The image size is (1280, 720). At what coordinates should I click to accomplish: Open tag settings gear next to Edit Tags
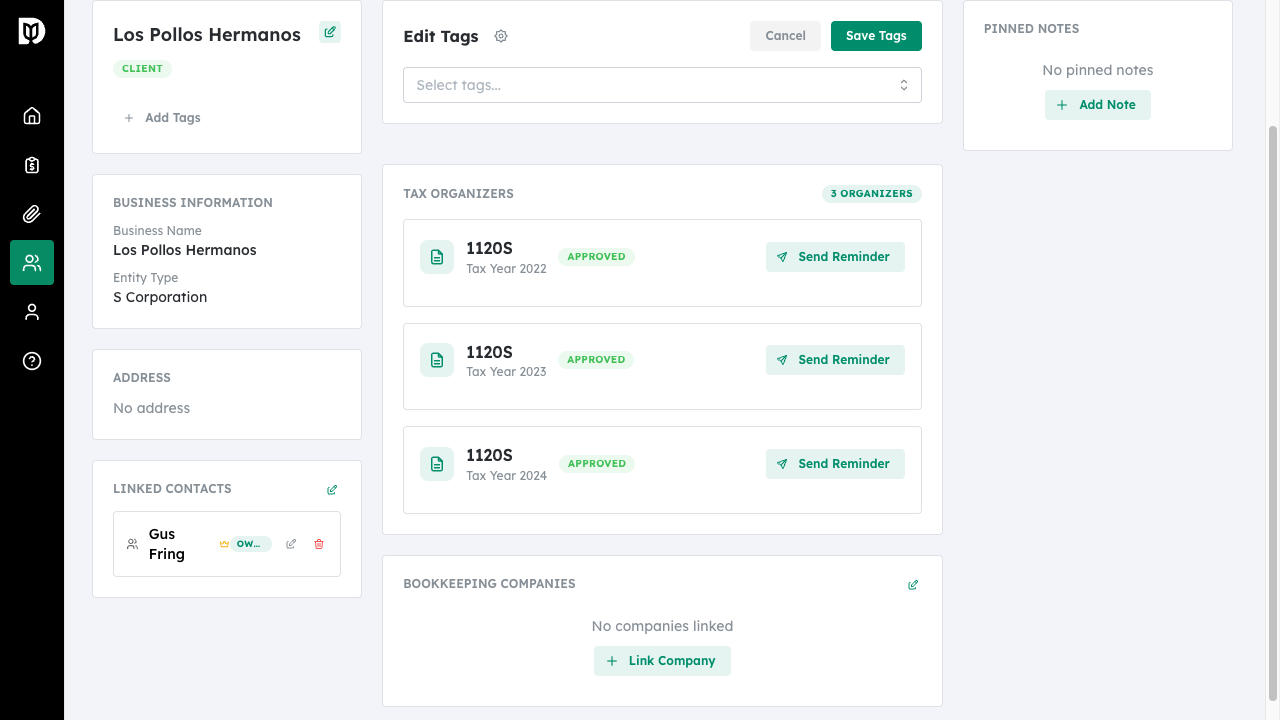pyautogui.click(x=501, y=36)
